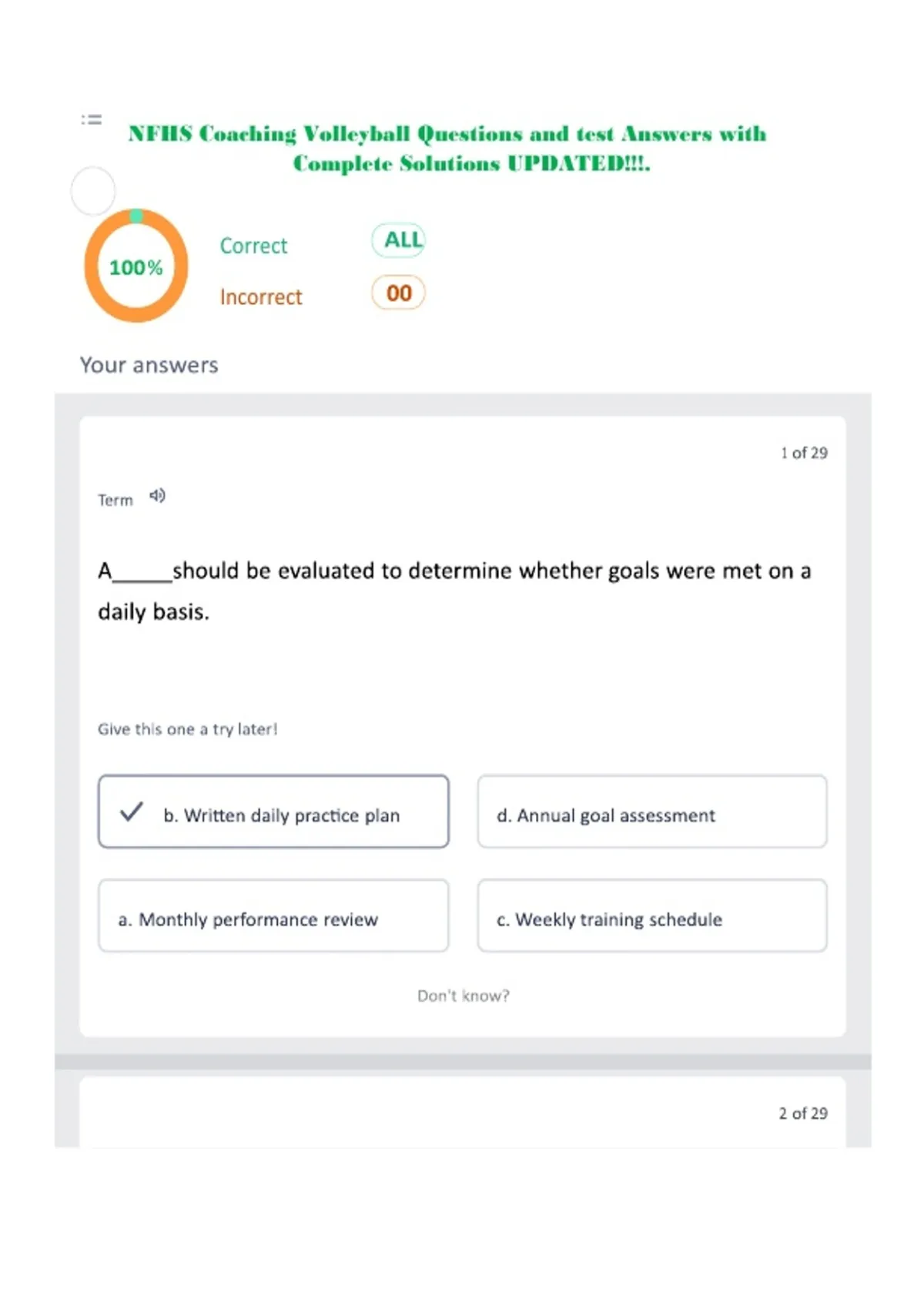Select the Correct filter label
The image size is (924, 1309).
[x=253, y=246]
